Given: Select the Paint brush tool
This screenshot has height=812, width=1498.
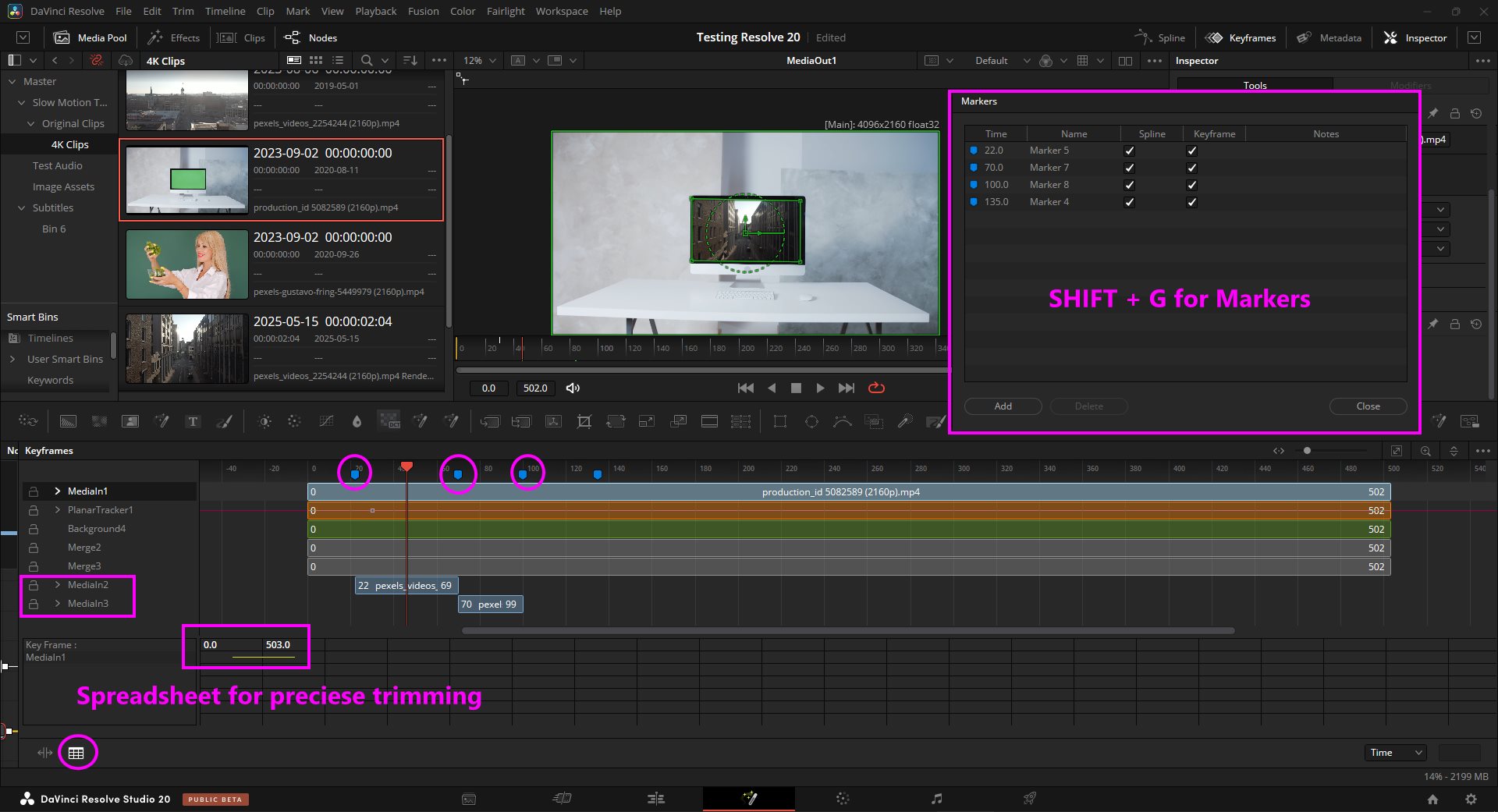Looking at the screenshot, I should [x=224, y=421].
